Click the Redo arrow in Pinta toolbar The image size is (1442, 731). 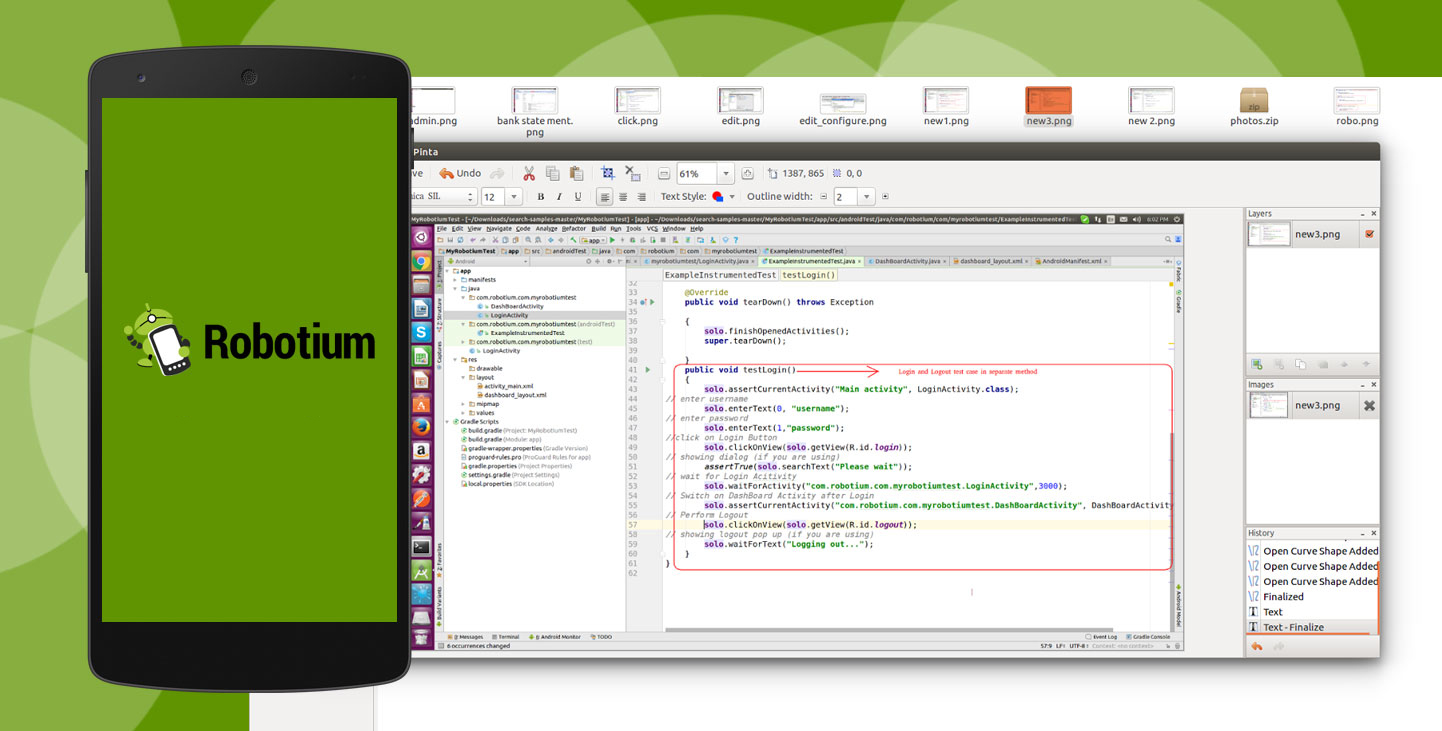coord(497,173)
